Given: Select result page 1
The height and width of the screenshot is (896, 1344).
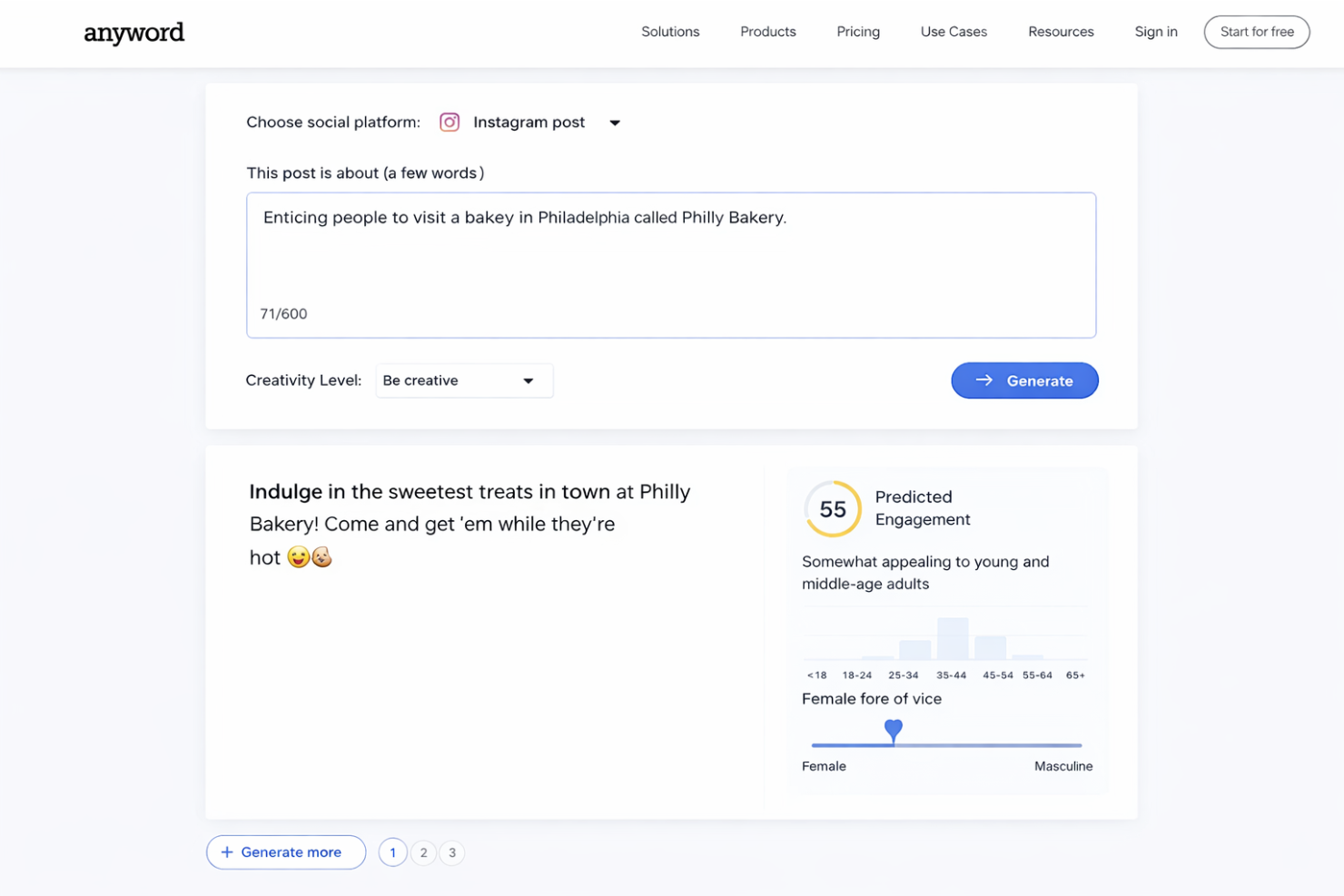Looking at the screenshot, I should tap(392, 852).
